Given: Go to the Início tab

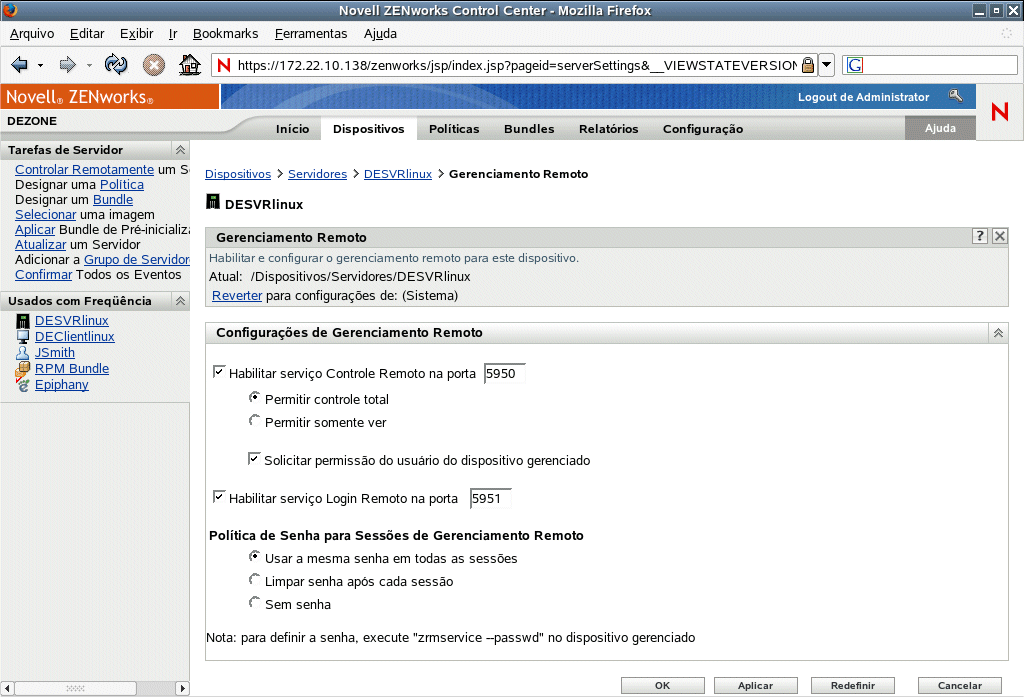Looking at the screenshot, I should tap(293, 129).
